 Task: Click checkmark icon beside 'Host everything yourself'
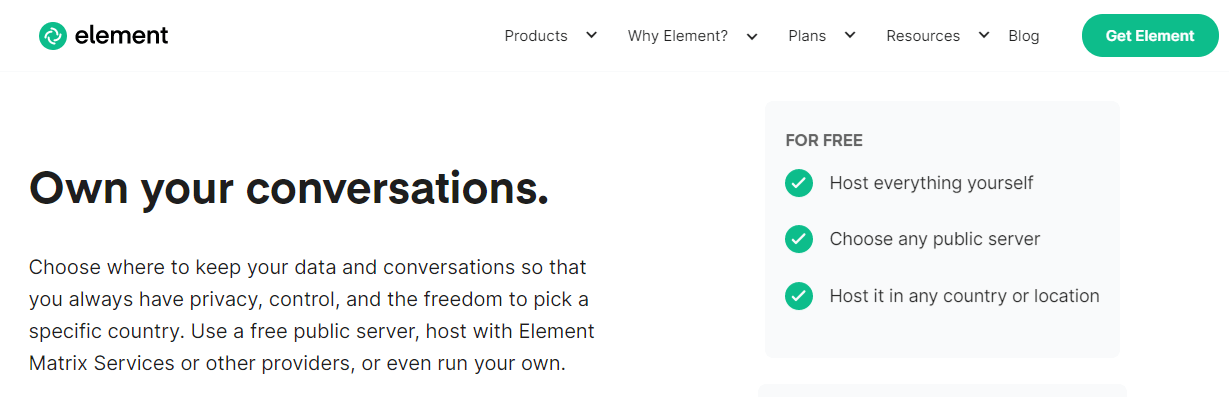coord(799,183)
